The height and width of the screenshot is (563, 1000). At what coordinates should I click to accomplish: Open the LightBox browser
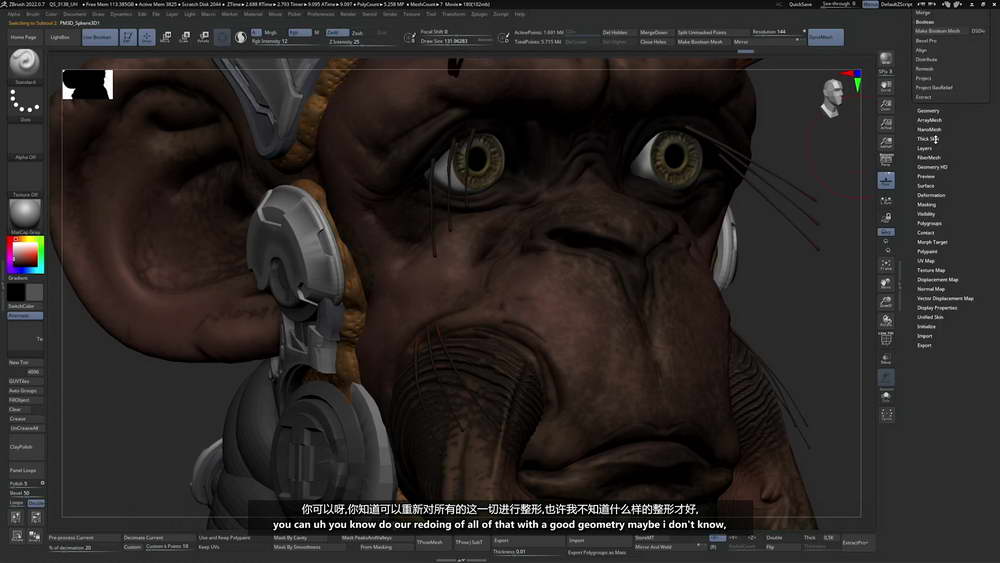click(x=60, y=37)
